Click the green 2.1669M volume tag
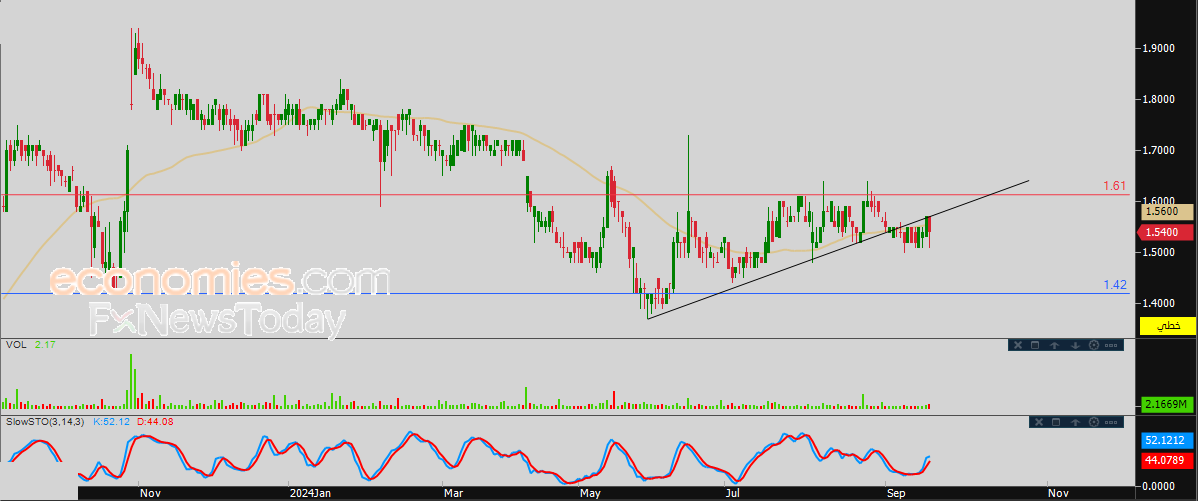Viewport: 1198px width, 501px height. point(1166,404)
